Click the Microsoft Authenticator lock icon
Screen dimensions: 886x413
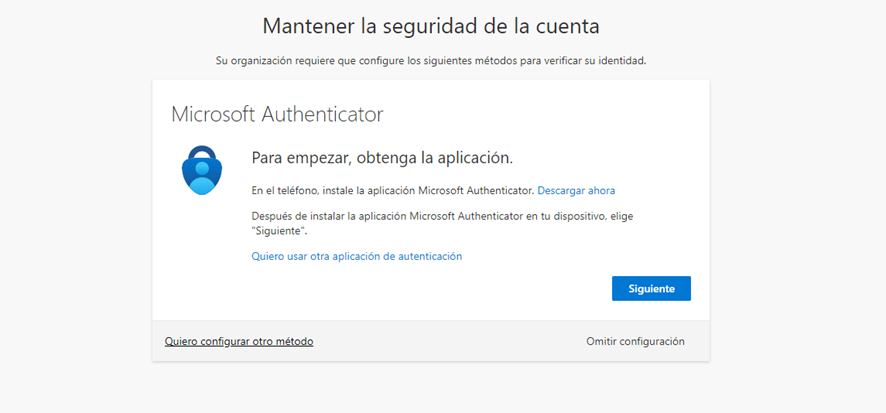coord(202,170)
